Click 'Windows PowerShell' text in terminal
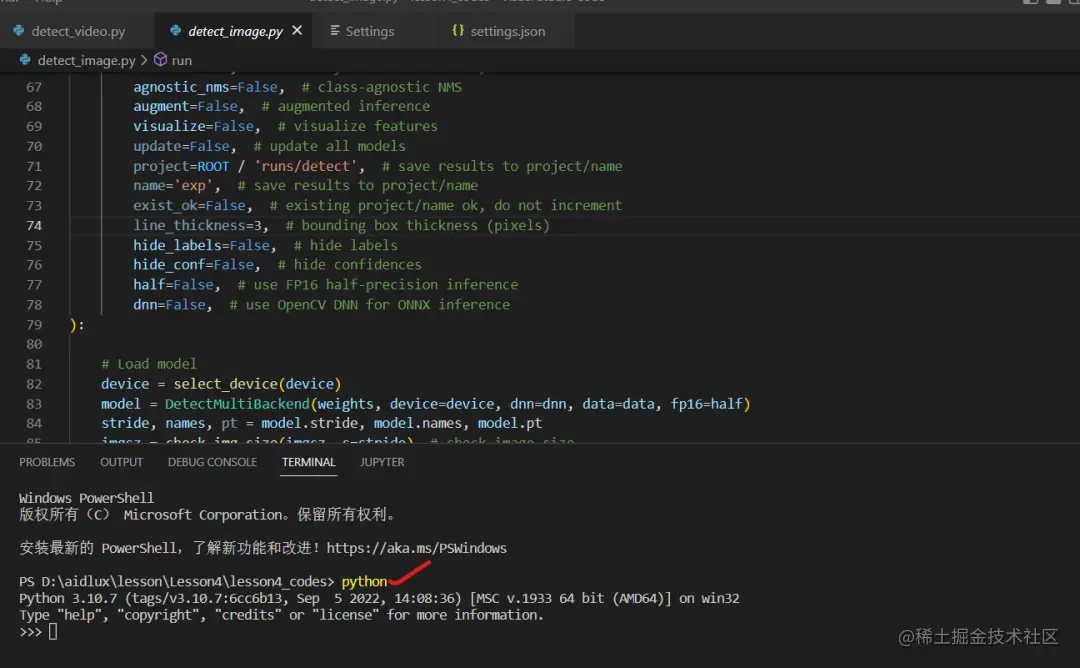The width and height of the screenshot is (1080, 668). 86,498
